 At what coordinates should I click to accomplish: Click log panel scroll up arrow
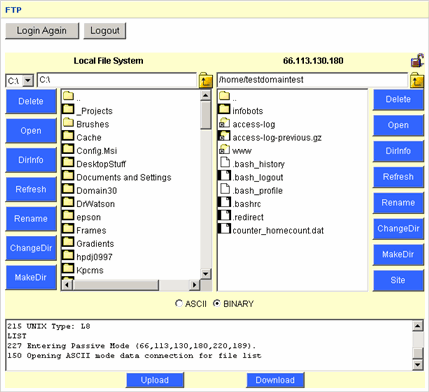418,326
